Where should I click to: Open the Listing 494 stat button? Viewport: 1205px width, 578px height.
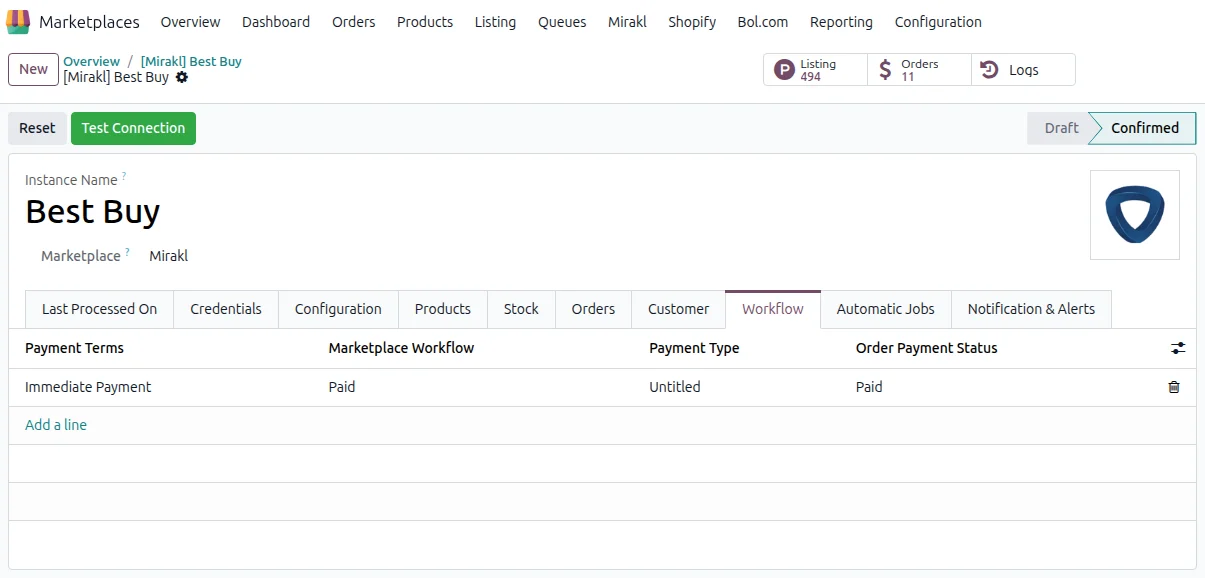pos(815,70)
